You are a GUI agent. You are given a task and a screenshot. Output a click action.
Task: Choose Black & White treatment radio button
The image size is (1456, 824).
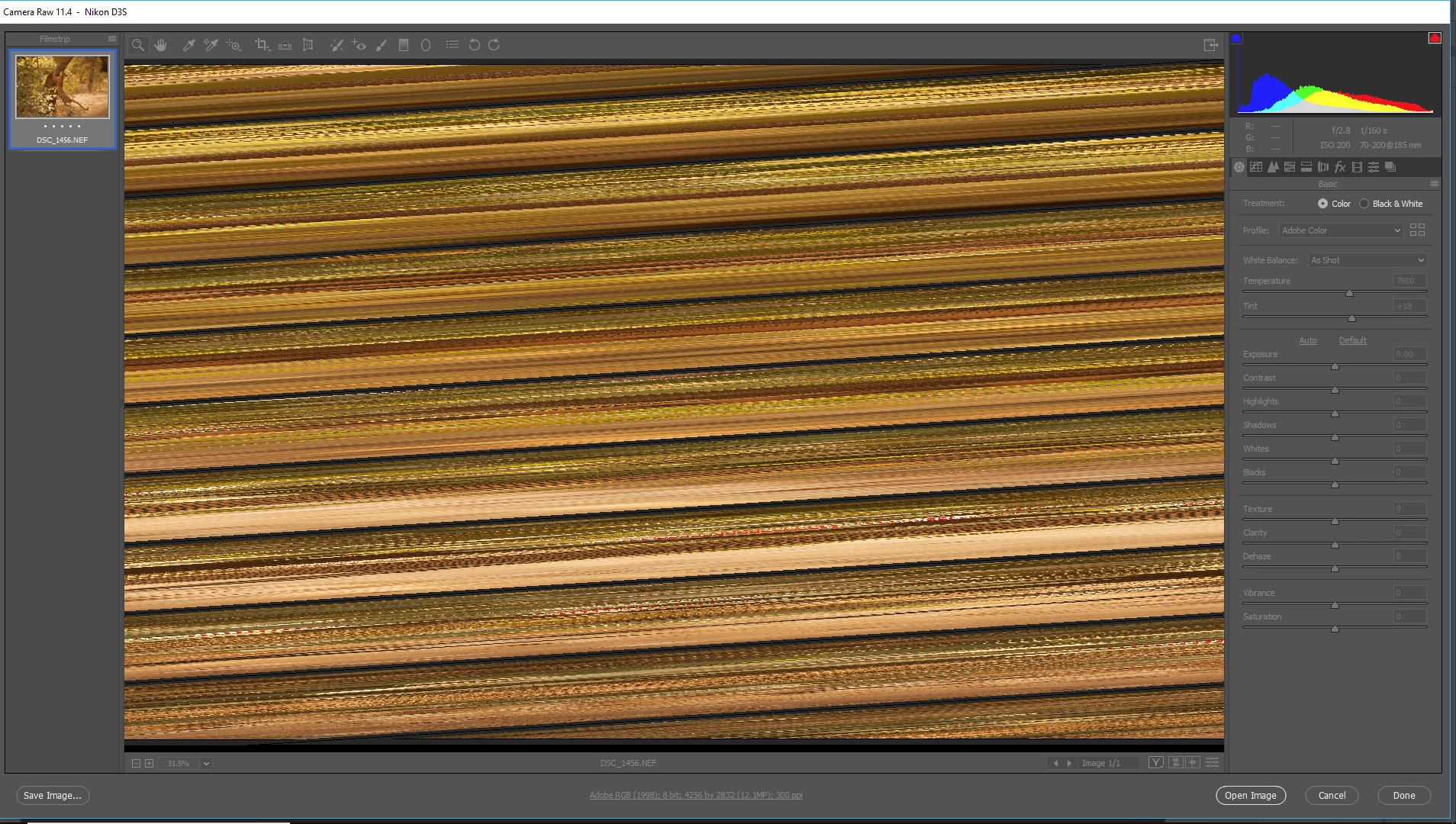point(1364,204)
